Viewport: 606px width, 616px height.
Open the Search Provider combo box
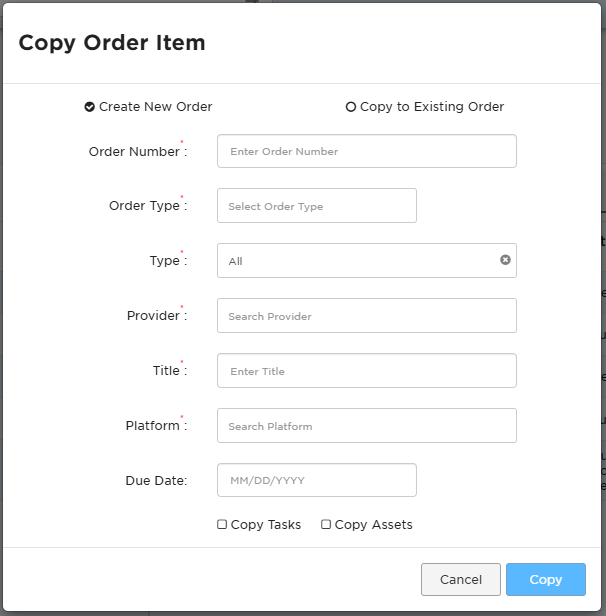(366, 315)
